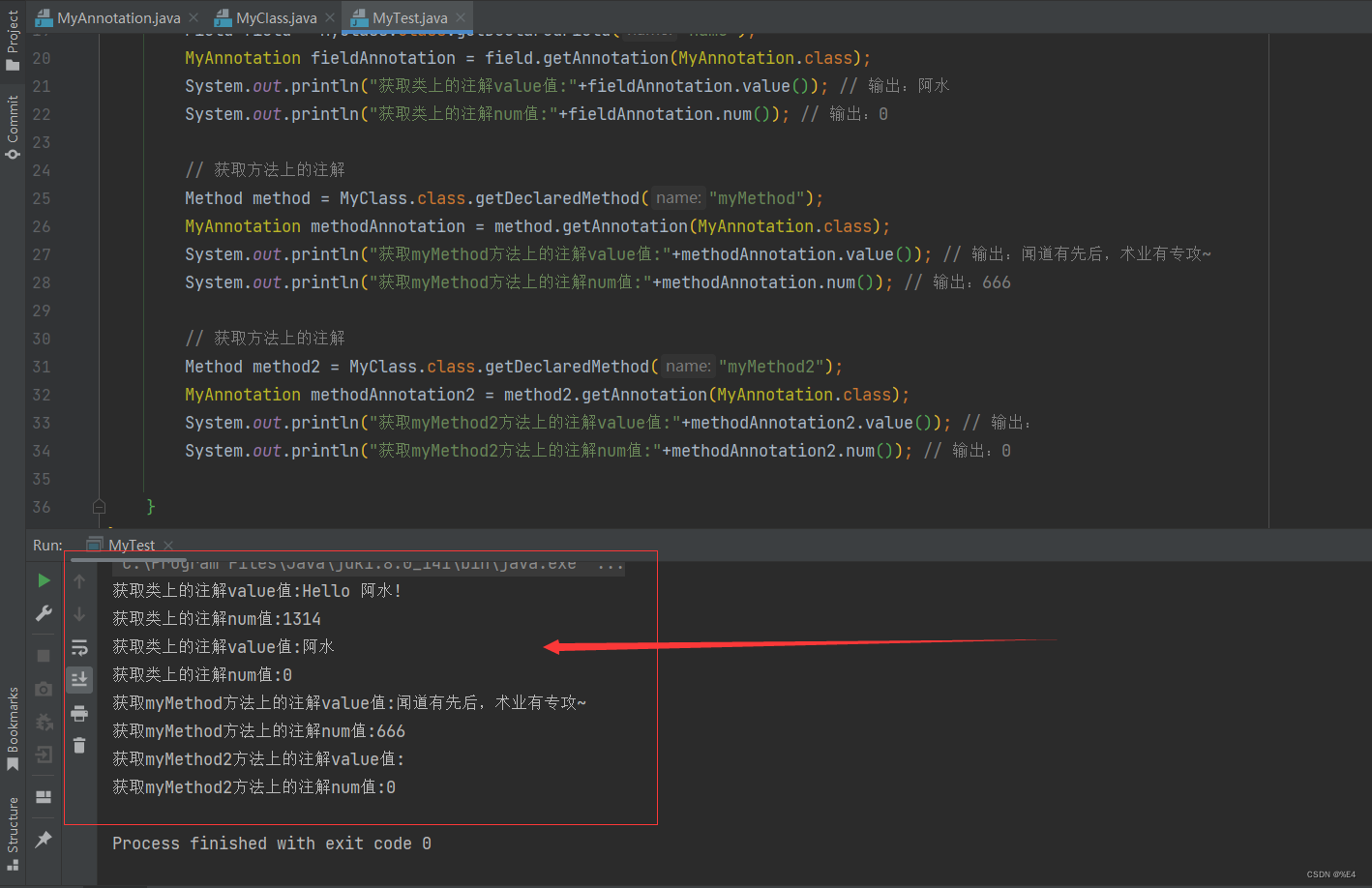Collapse the code fold marker at line 36
The height and width of the screenshot is (888, 1372).
click(x=99, y=506)
